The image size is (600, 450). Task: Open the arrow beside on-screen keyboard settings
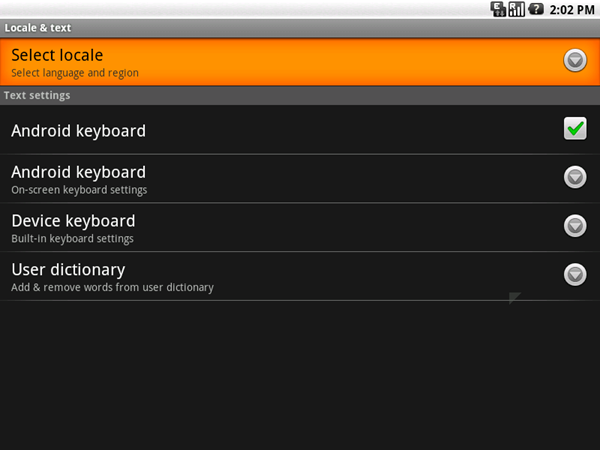point(575,177)
